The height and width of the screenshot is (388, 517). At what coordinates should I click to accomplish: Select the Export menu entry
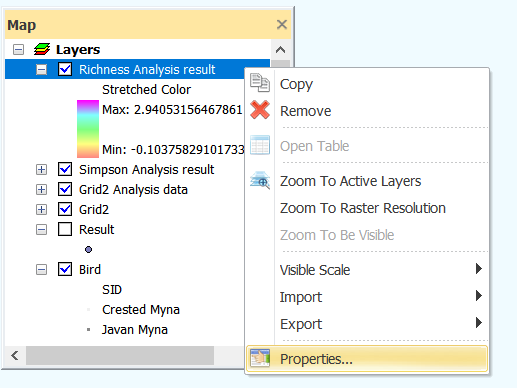click(367, 324)
